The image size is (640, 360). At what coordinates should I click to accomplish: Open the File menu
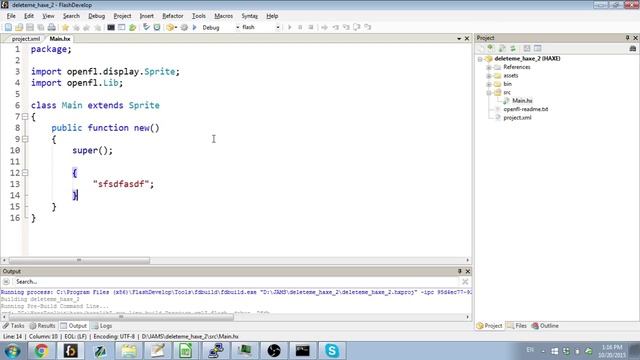(x=11, y=16)
